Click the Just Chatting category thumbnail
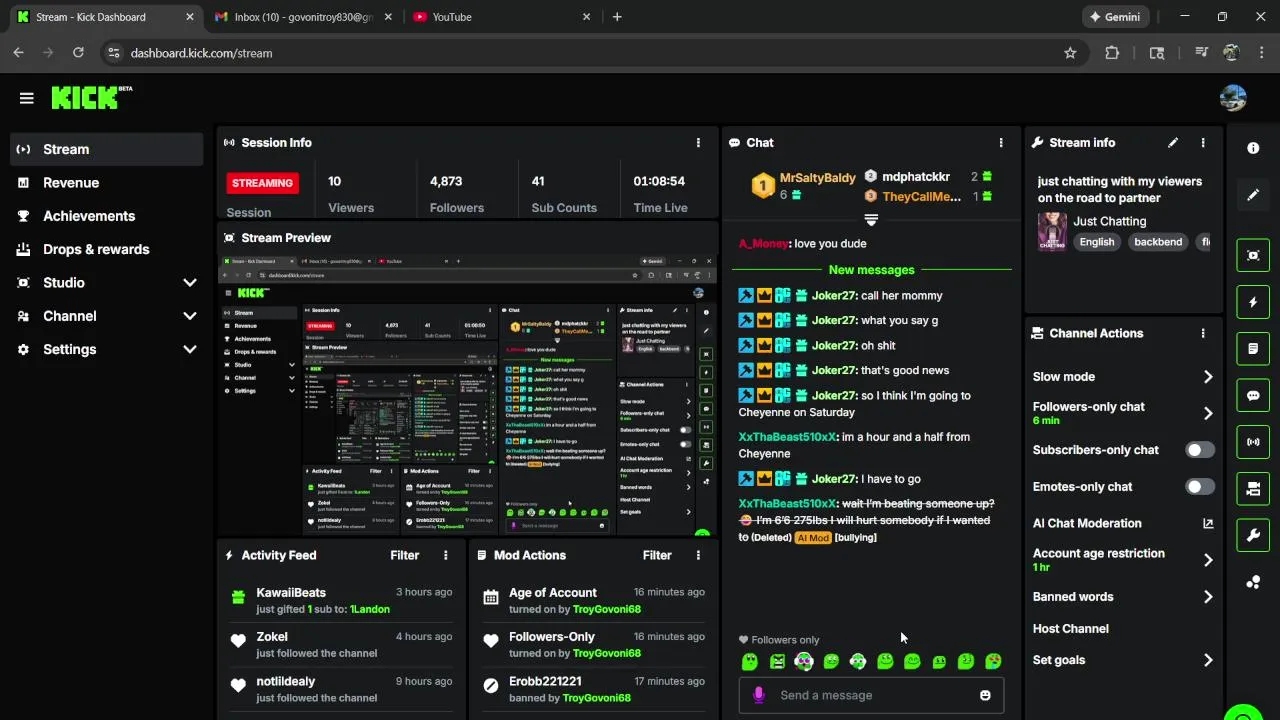Image resolution: width=1280 pixels, height=720 pixels. [x=1052, y=232]
